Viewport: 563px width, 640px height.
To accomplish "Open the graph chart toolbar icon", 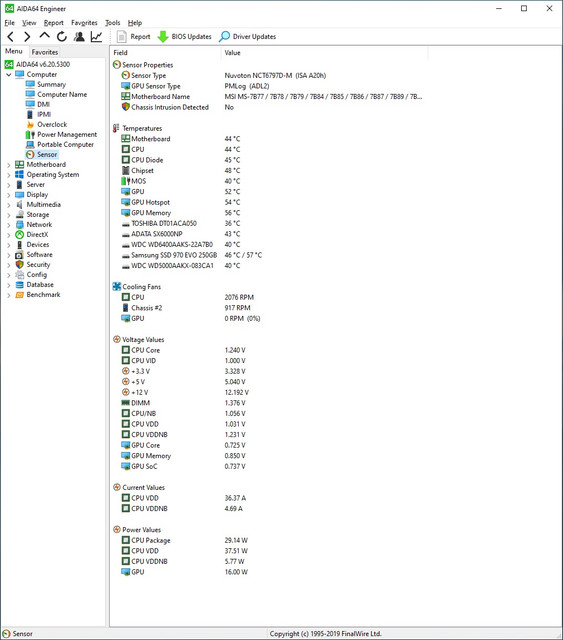I will [x=96, y=37].
